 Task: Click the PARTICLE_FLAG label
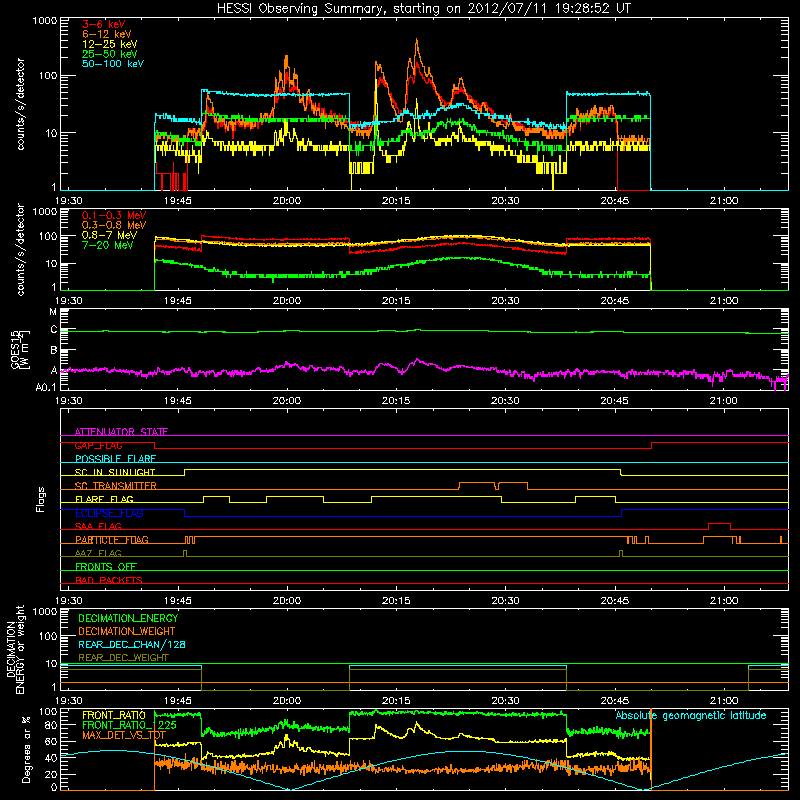tap(112, 540)
